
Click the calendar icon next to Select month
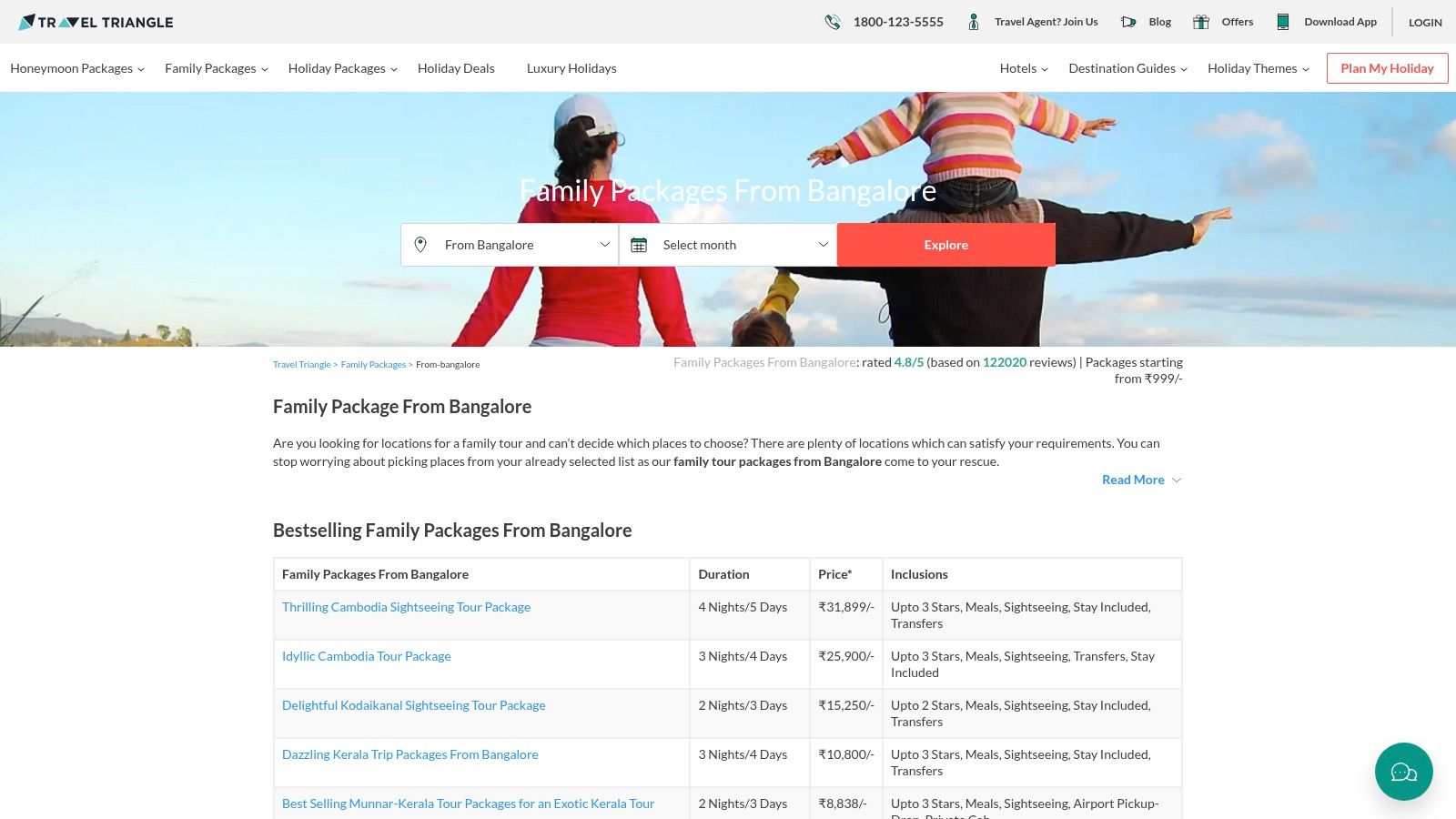point(640,244)
